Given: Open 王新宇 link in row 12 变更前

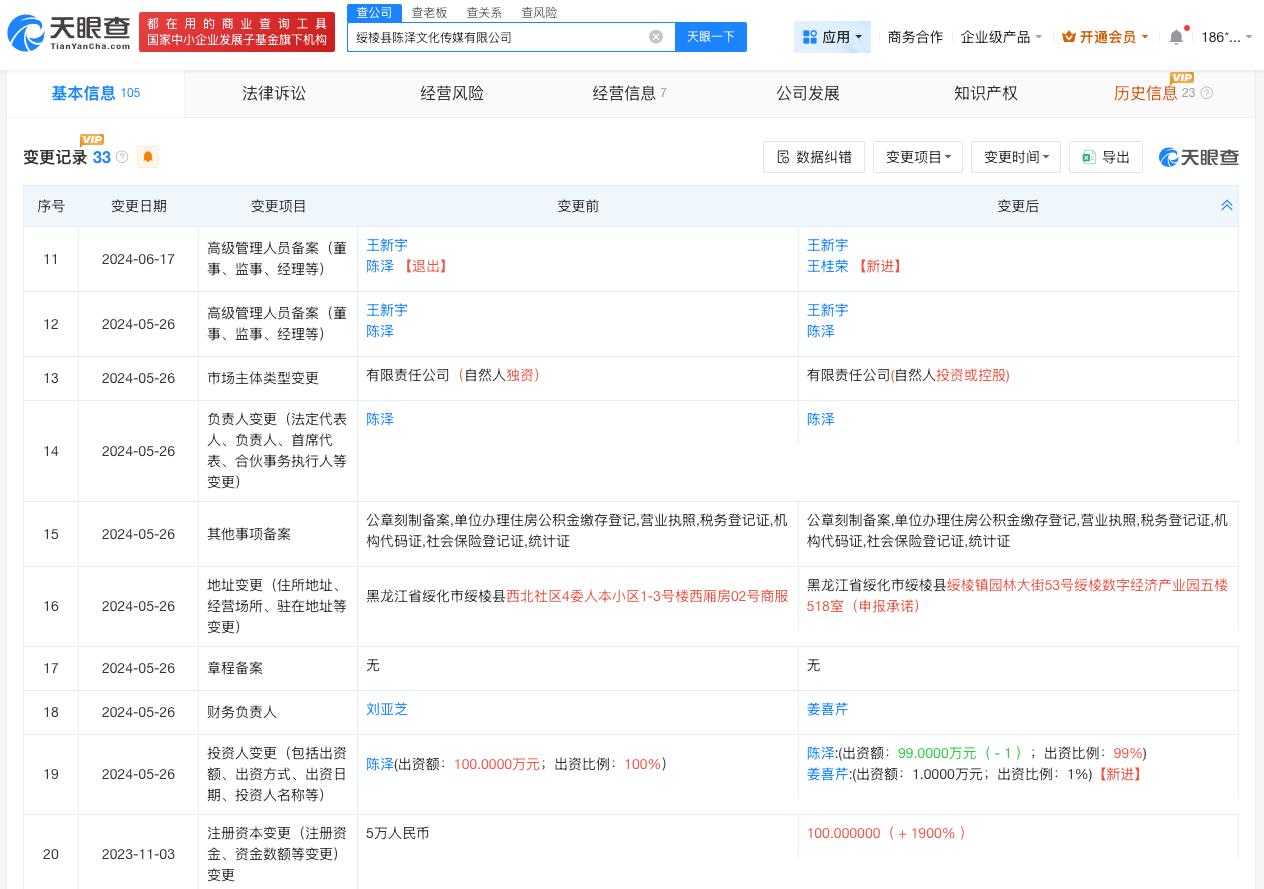Looking at the screenshot, I should [x=387, y=310].
